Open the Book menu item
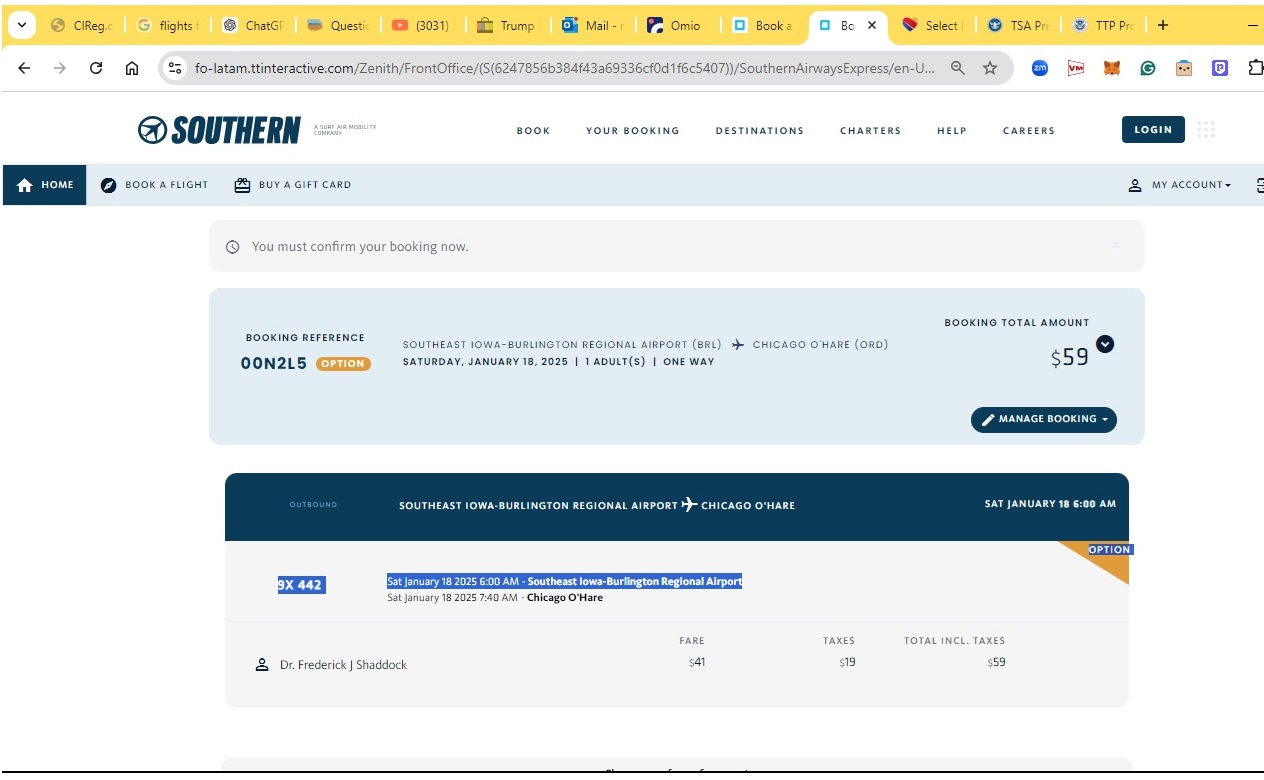 click(533, 131)
